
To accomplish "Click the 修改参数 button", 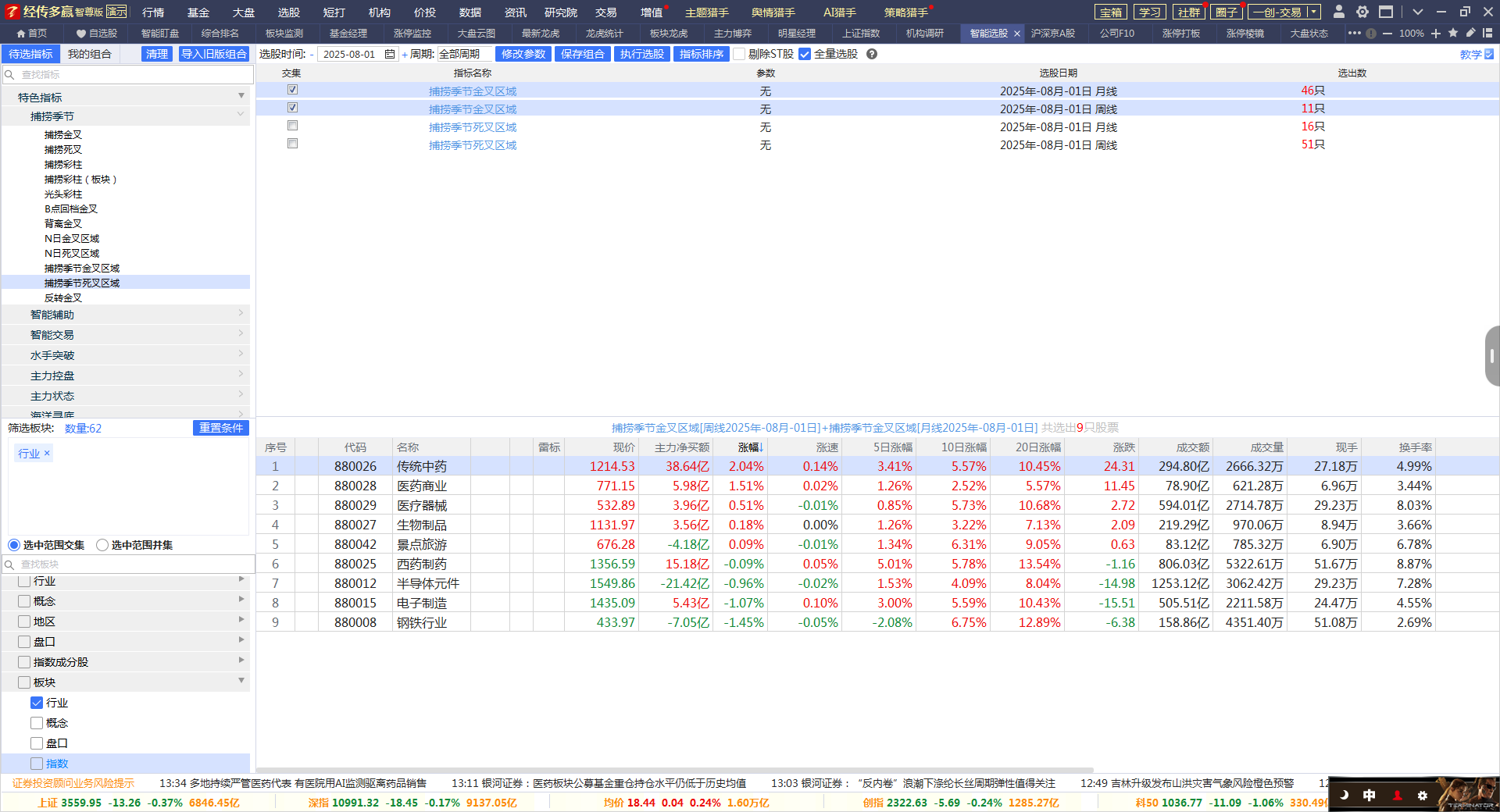I will point(523,54).
